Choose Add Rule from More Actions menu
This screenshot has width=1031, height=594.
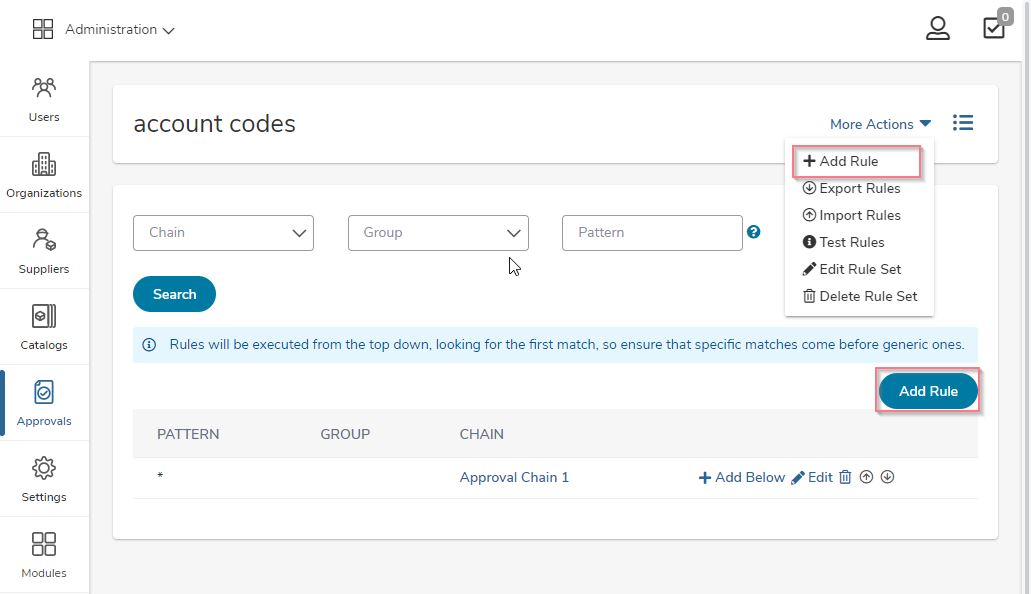click(856, 161)
